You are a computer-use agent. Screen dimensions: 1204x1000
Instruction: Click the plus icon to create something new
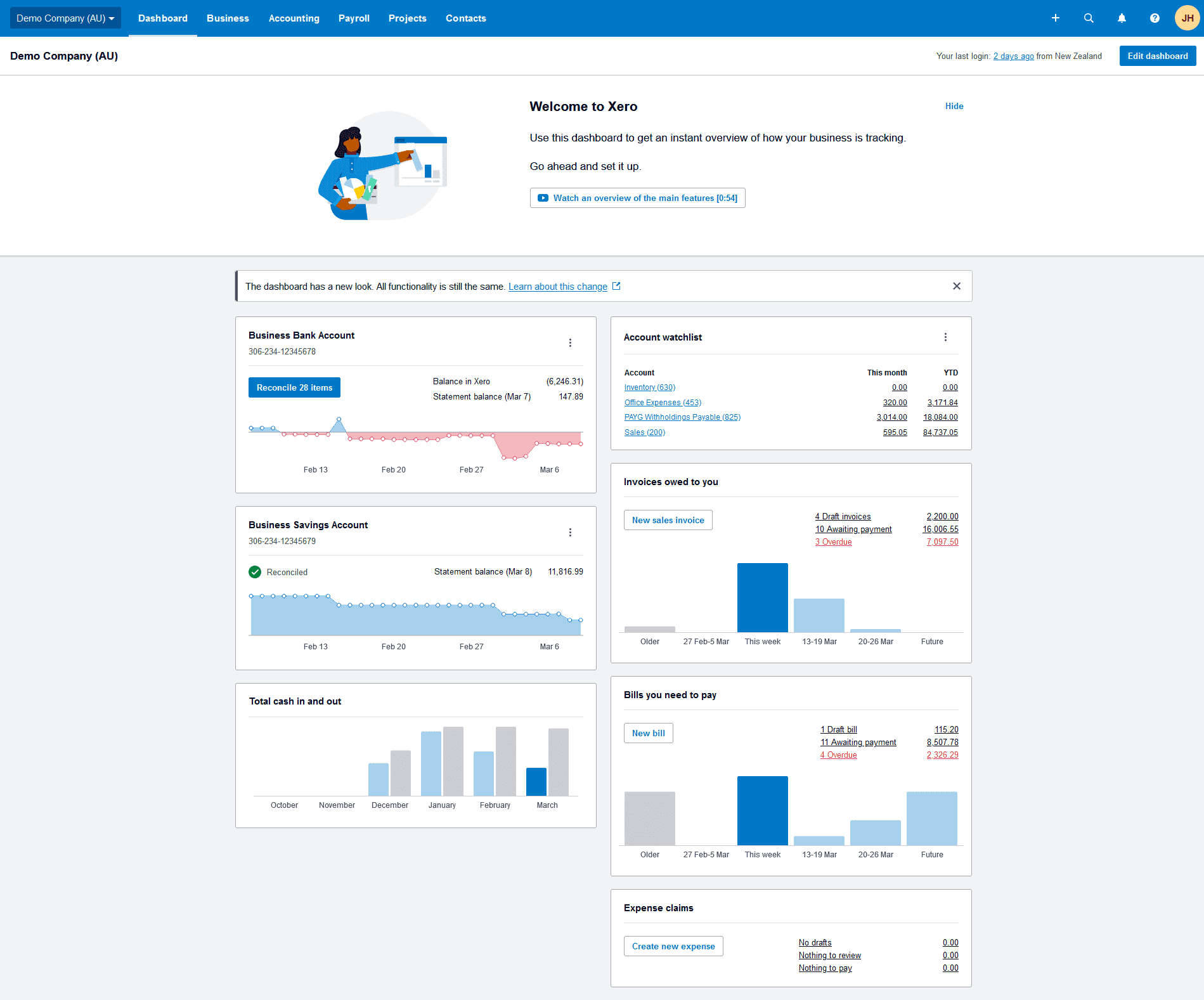click(1056, 18)
